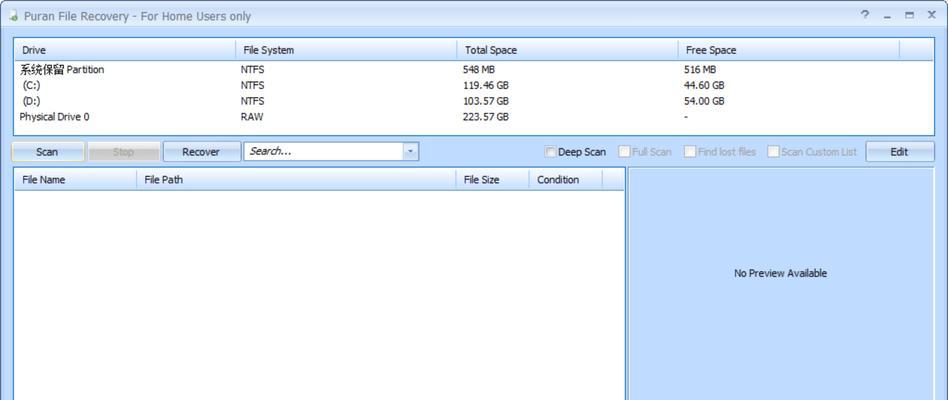This screenshot has height=400, width=948.
Task: Toggle the Scan Custom List checkbox
Action: point(773,152)
